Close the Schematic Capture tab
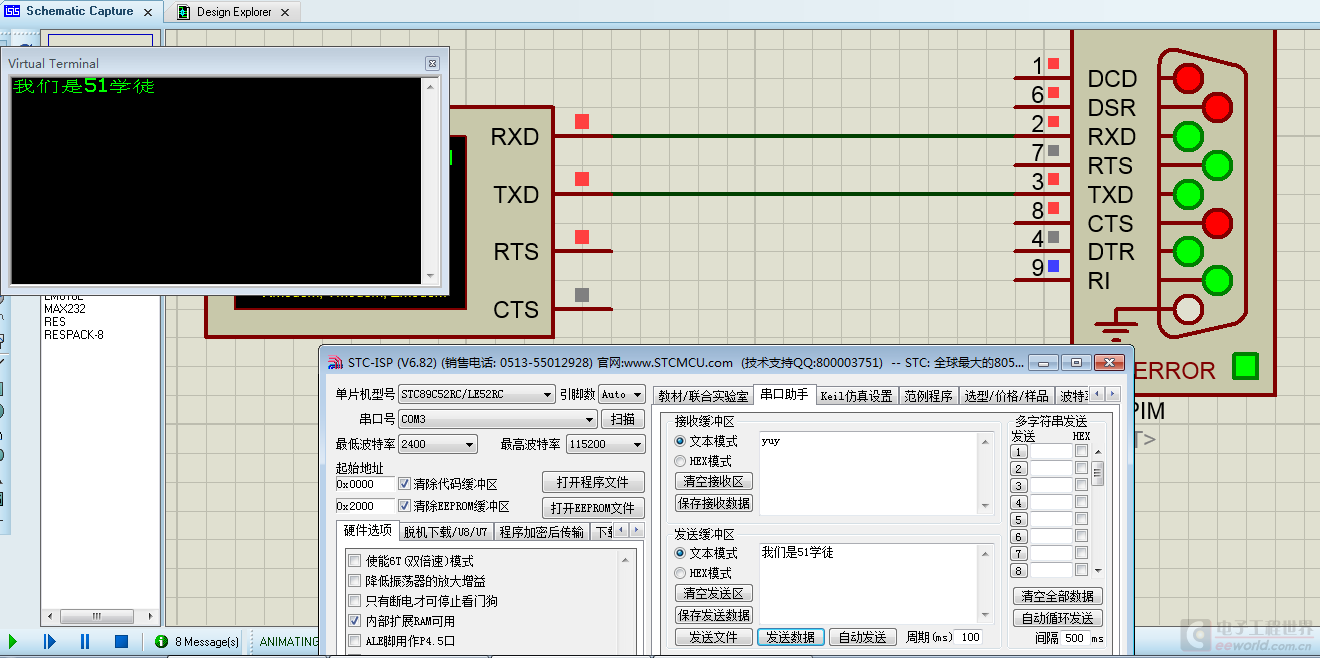This screenshot has width=1320, height=658. coord(148,12)
